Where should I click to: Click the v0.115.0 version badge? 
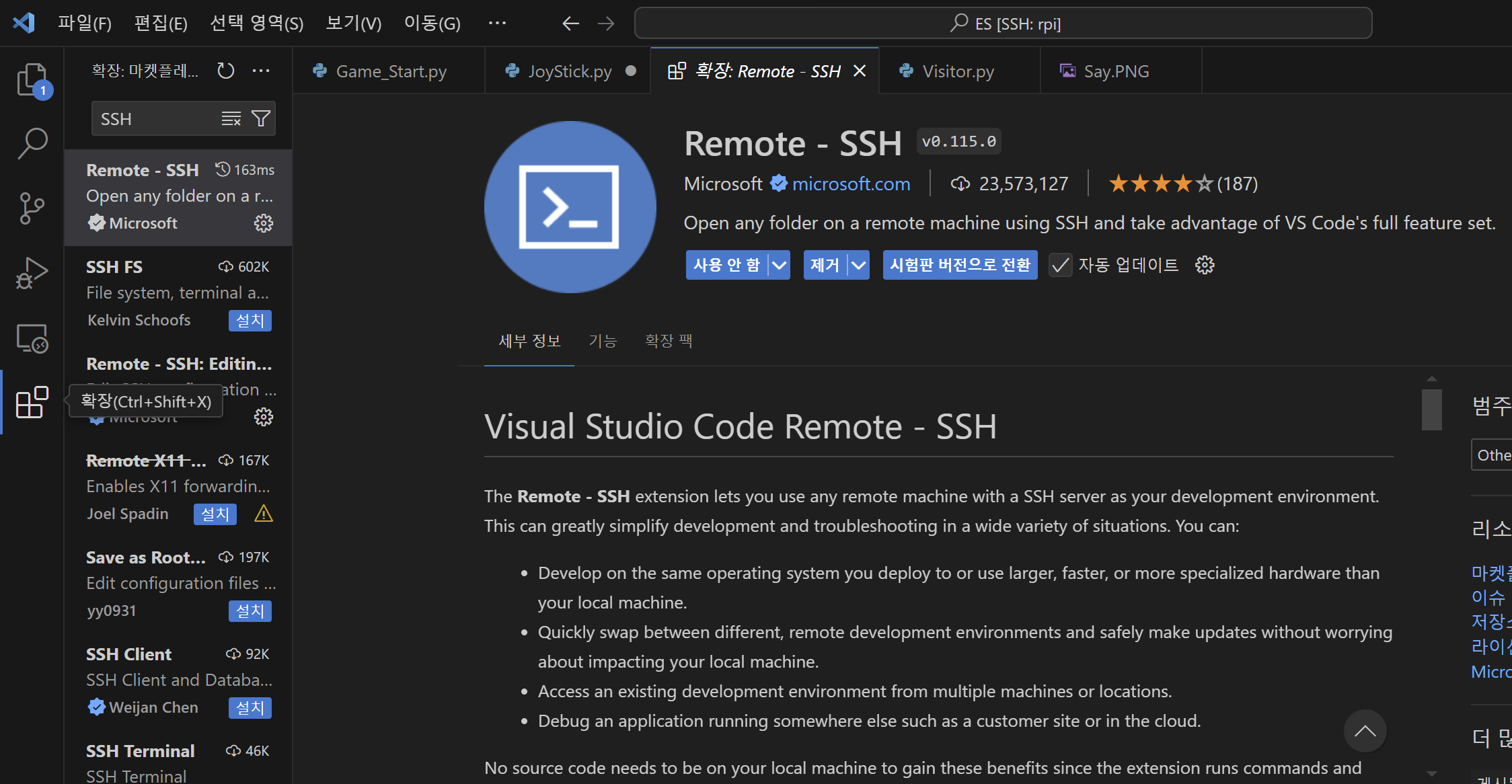click(958, 142)
